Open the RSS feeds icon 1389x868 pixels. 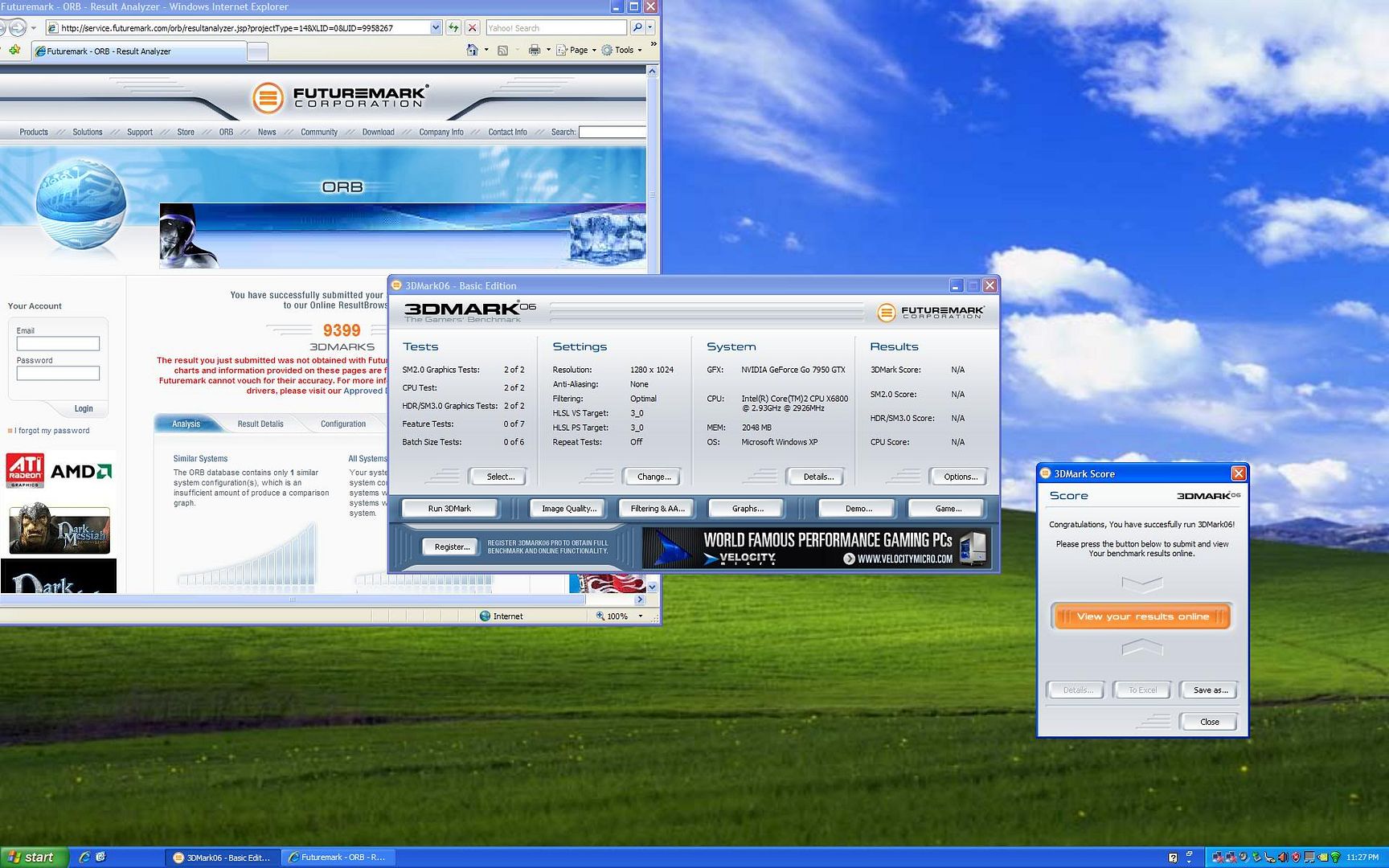coord(502,50)
